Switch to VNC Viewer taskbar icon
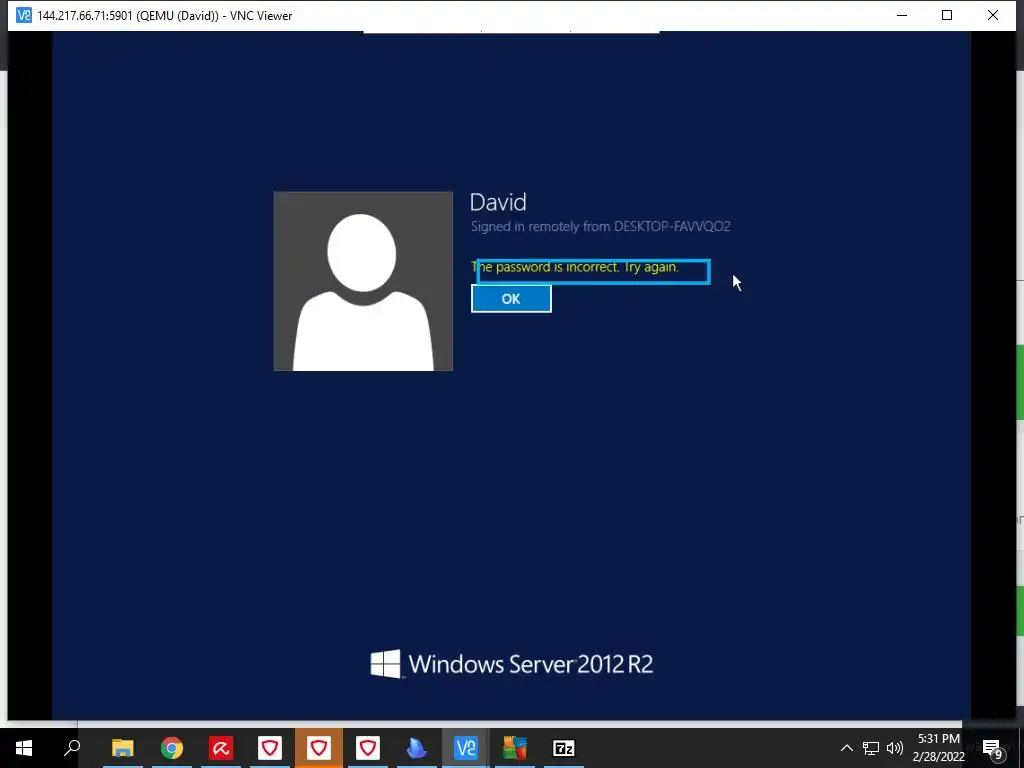This screenshot has width=1024, height=768. pyautogui.click(x=466, y=748)
